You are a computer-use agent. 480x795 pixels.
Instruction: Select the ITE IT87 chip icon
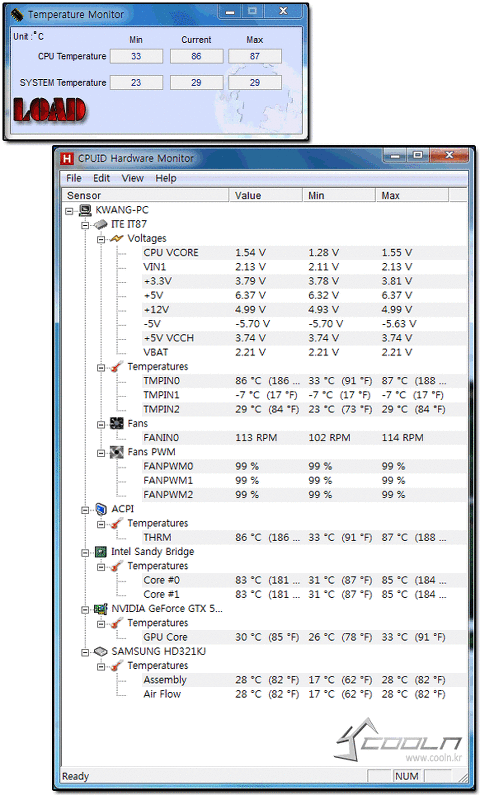[101, 224]
